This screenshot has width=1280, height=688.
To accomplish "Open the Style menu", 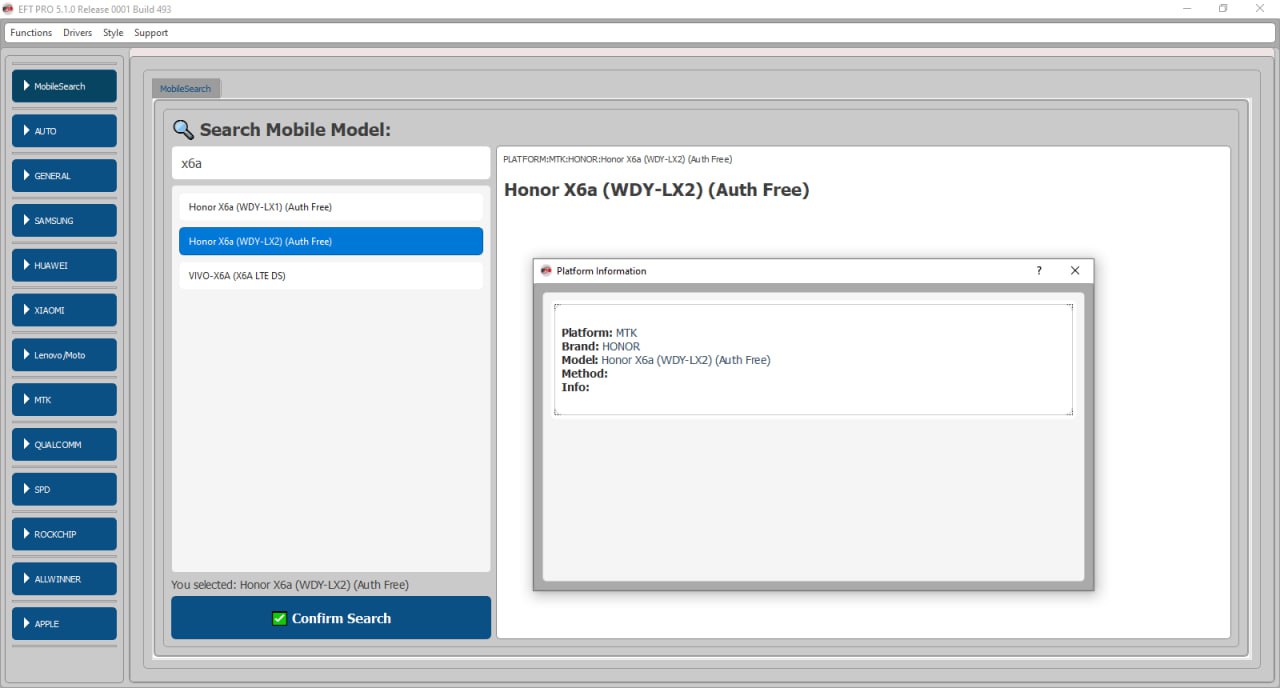I will pyautogui.click(x=113, y=33).
